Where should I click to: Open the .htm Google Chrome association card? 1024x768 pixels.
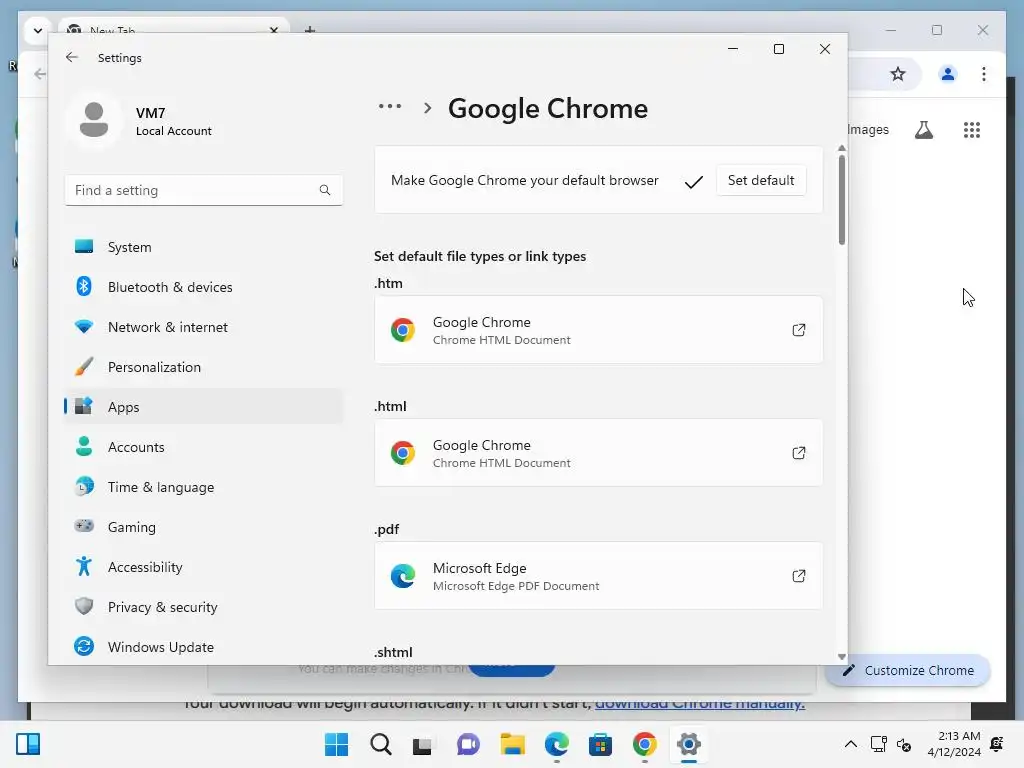point(598,330)
